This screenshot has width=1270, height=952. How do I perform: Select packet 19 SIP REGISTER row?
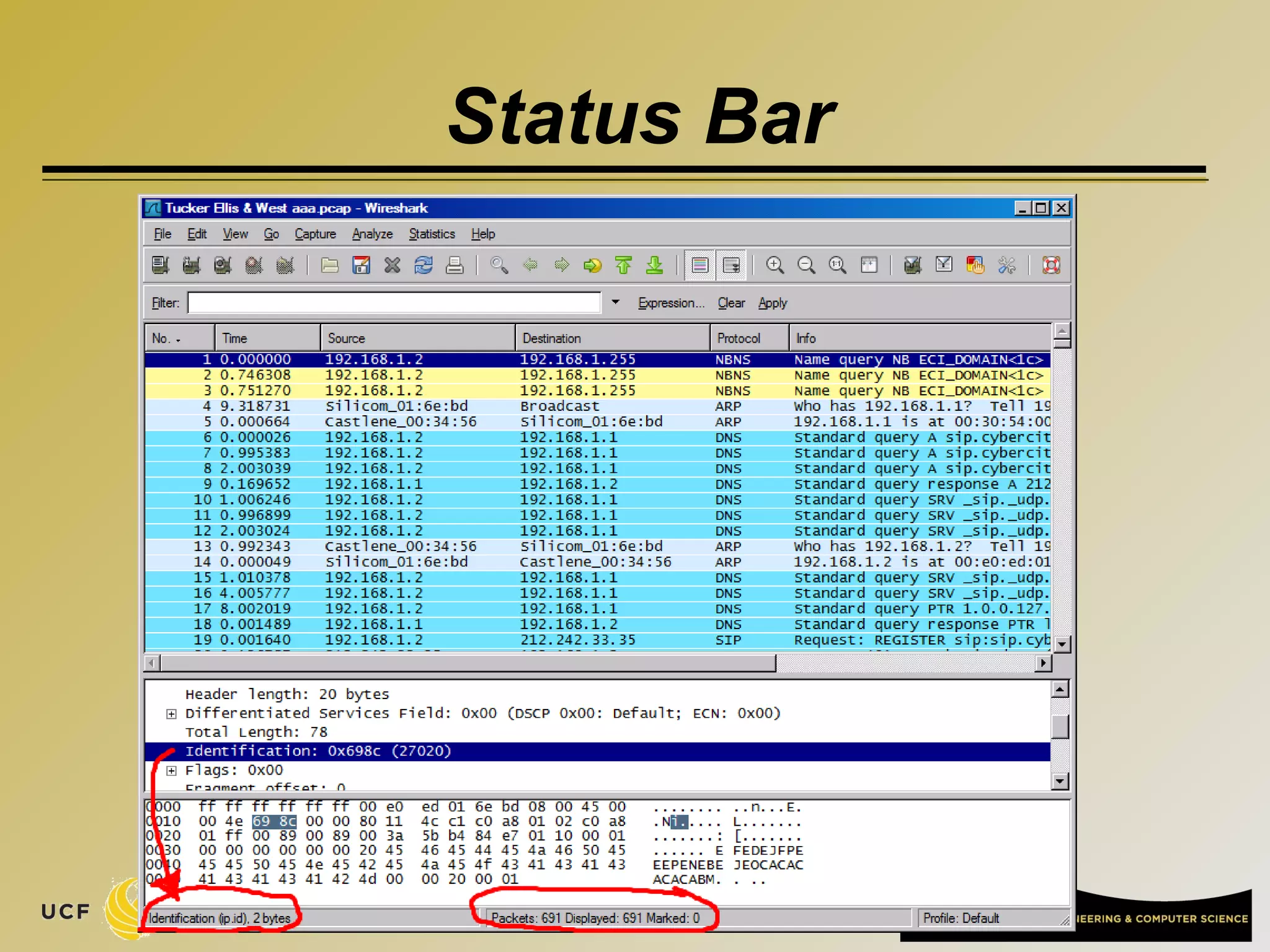click(598, 640)
